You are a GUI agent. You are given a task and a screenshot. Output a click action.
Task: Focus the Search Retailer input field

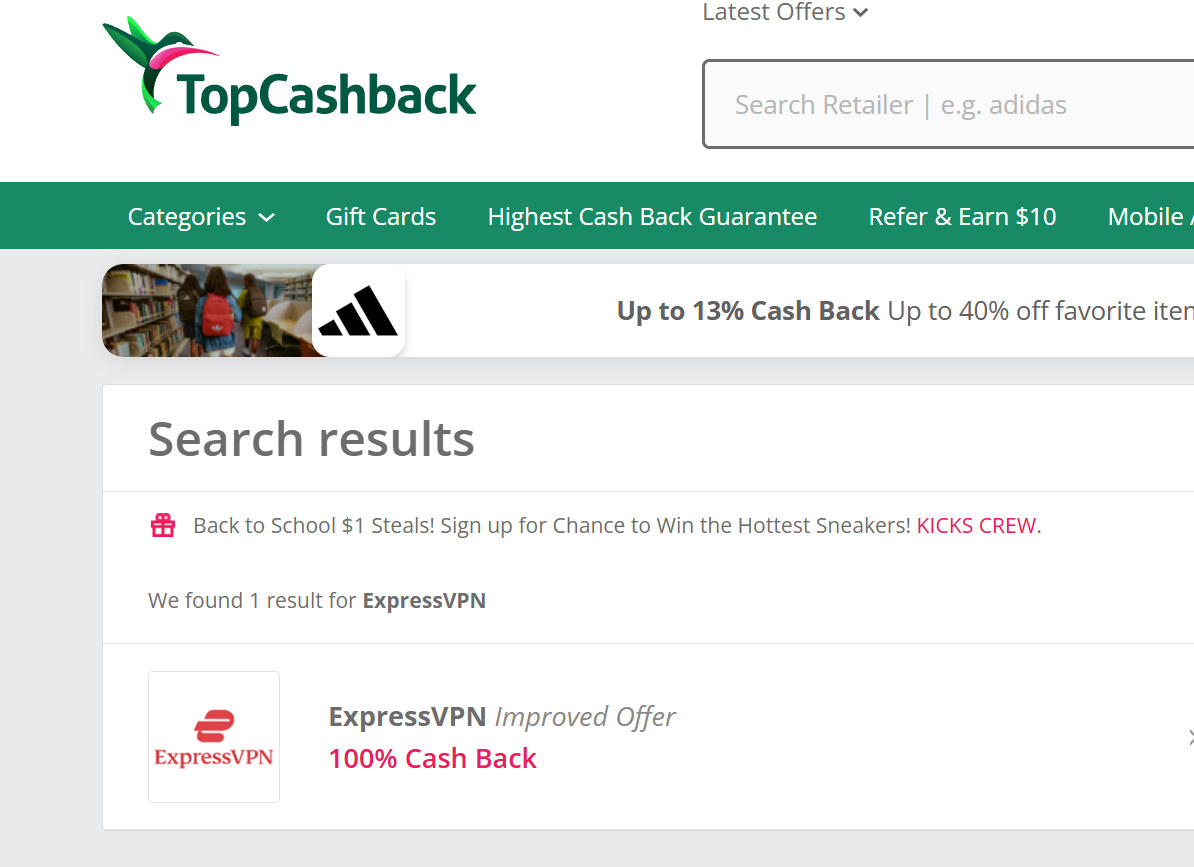[949, 104]
